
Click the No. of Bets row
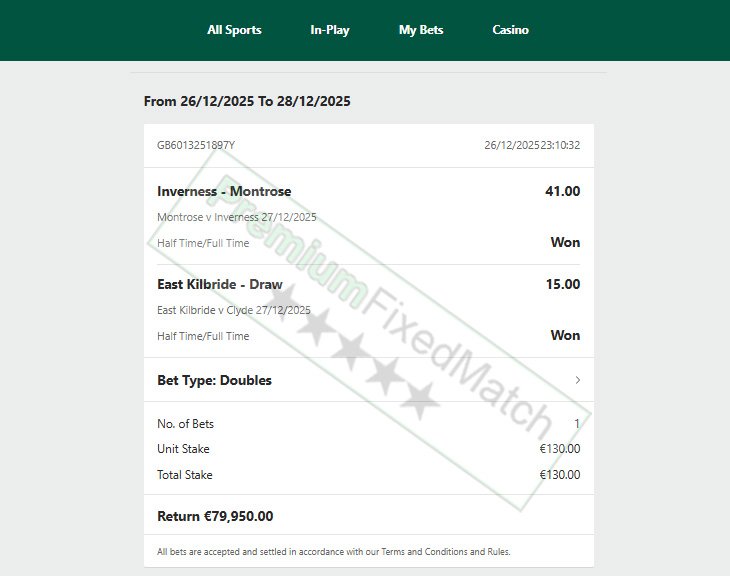click(369, 424)
